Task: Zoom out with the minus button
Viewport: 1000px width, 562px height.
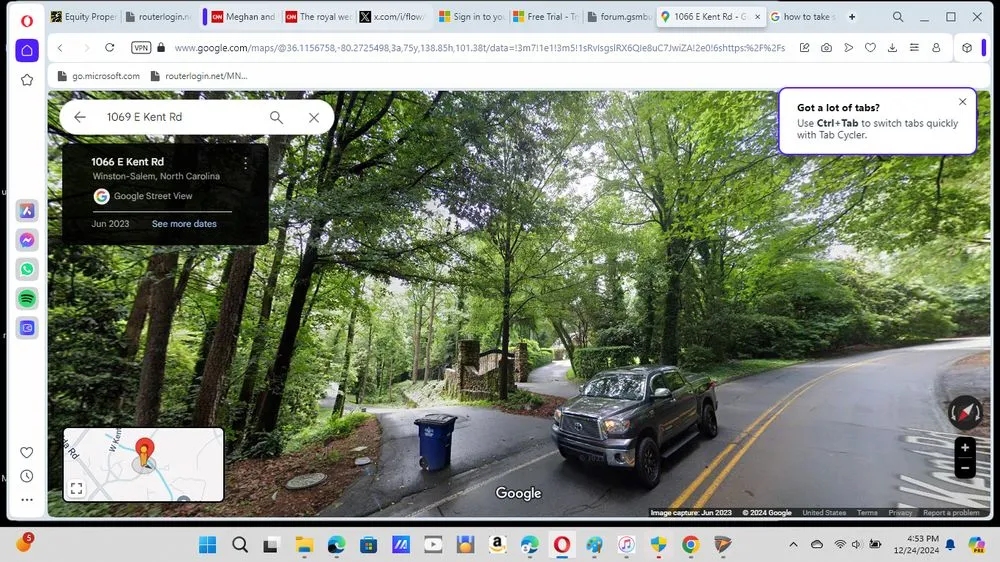Action: tap(965, 468)
